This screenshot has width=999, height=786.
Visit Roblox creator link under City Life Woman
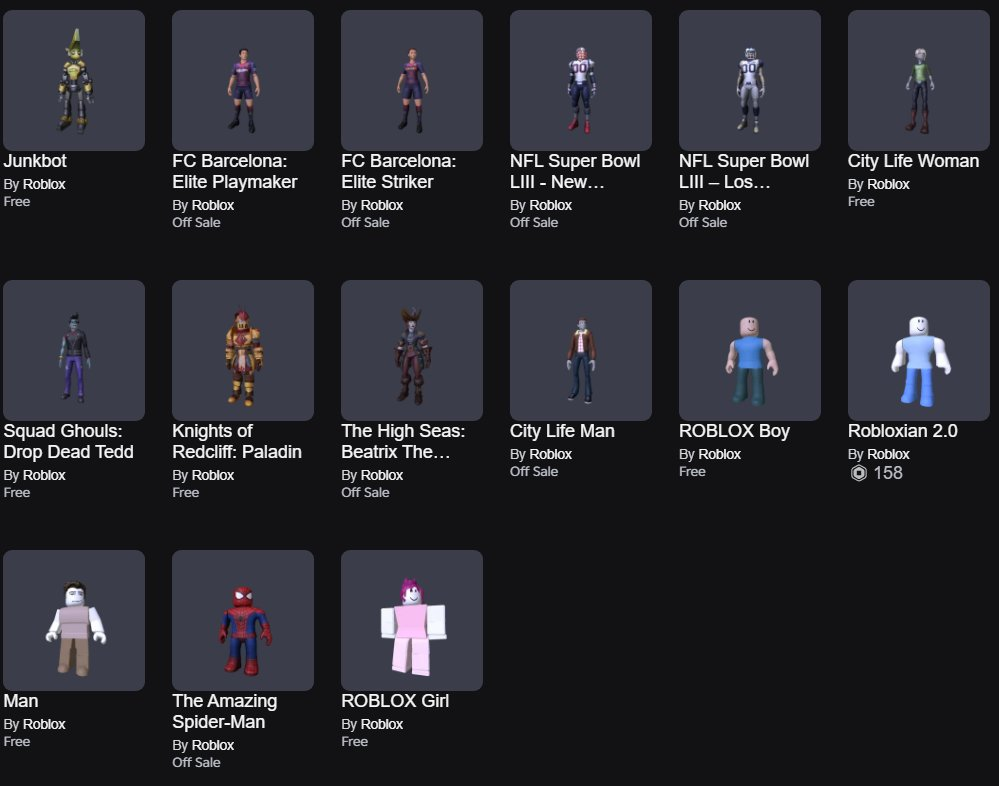(888, 185)
